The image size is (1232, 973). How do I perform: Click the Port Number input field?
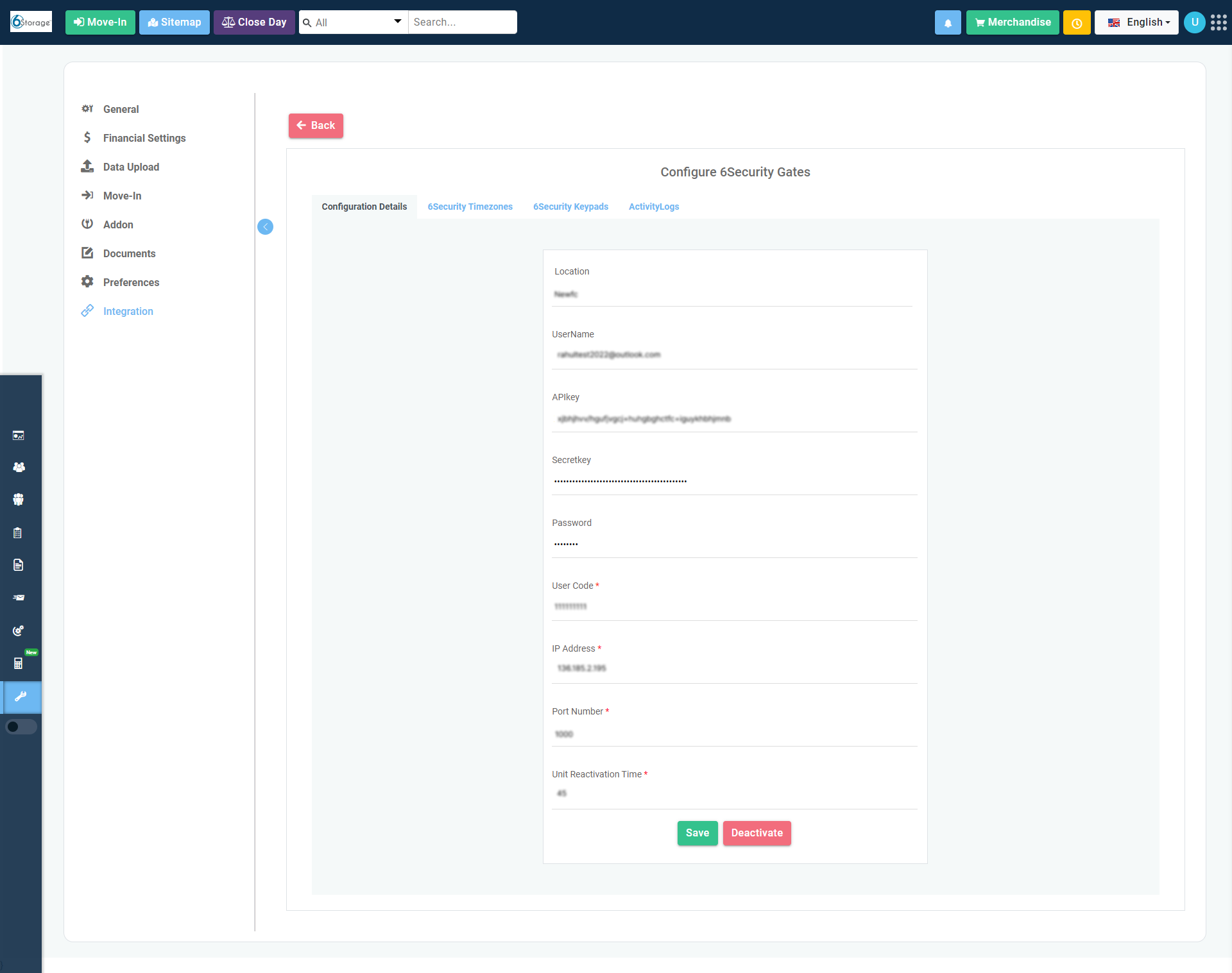[734, 734]
